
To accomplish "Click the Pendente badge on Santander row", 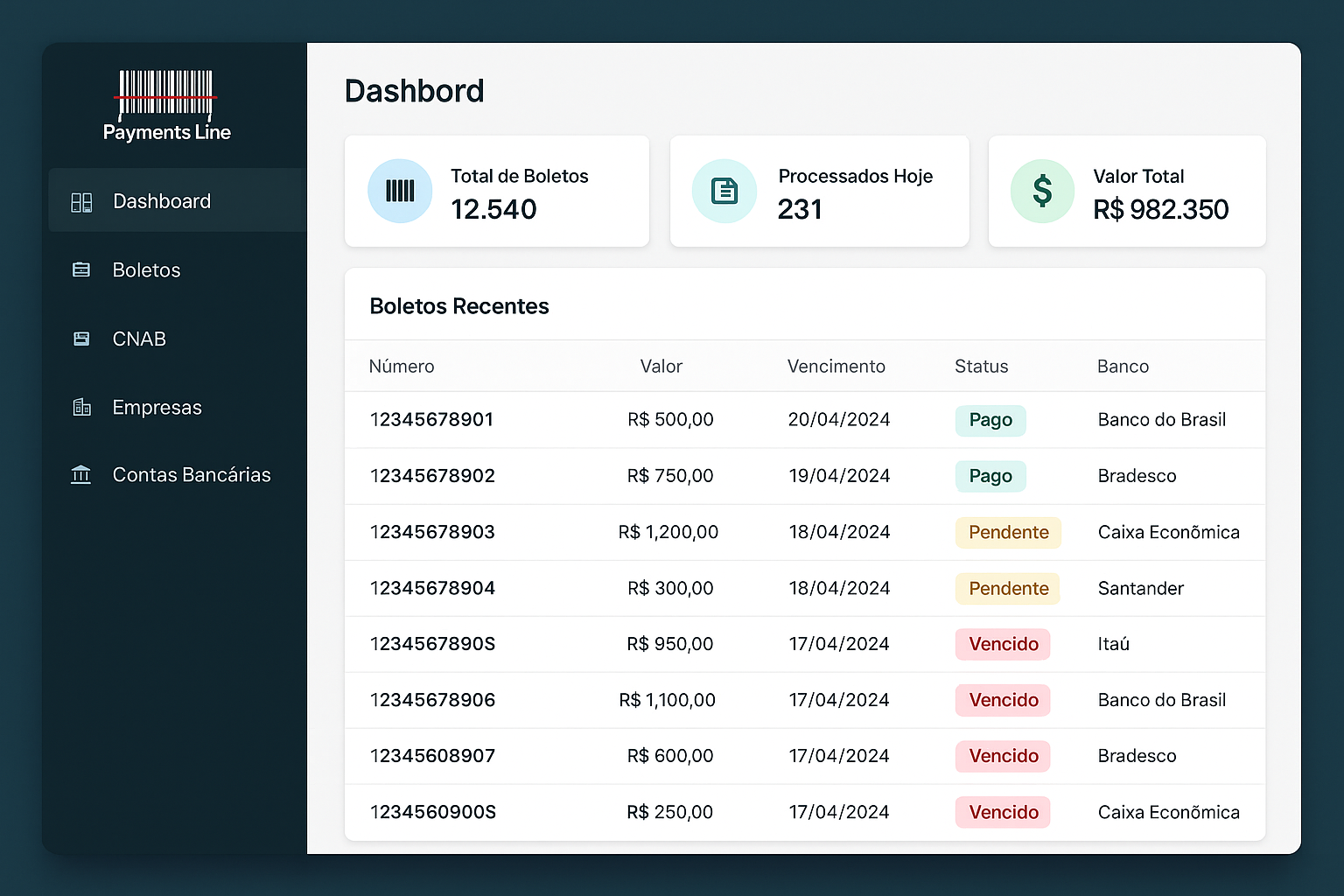I will (x=1008, y=588).
